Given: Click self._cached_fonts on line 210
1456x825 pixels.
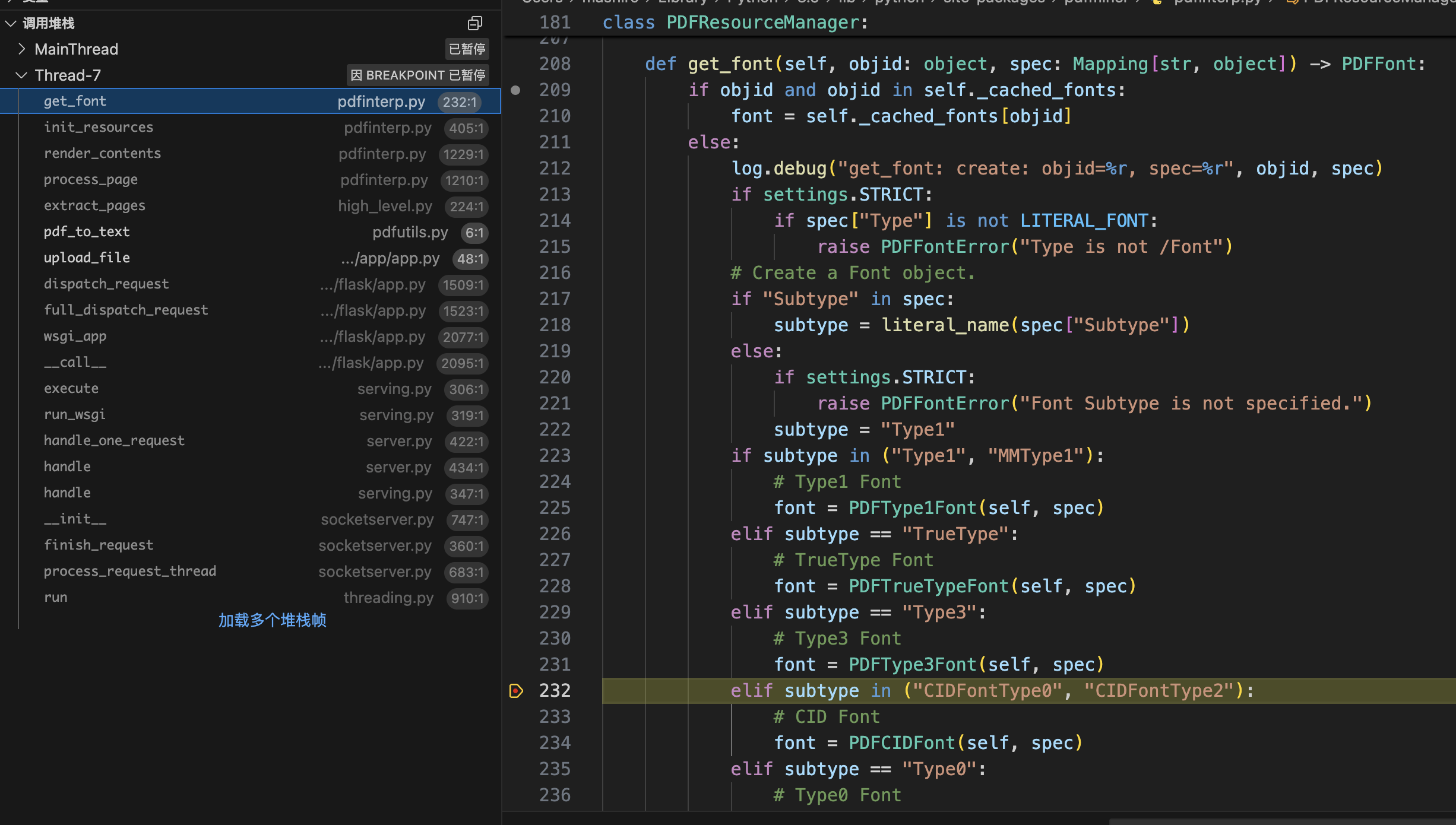Looking at the screenshot, I should [x=902, y=116].
